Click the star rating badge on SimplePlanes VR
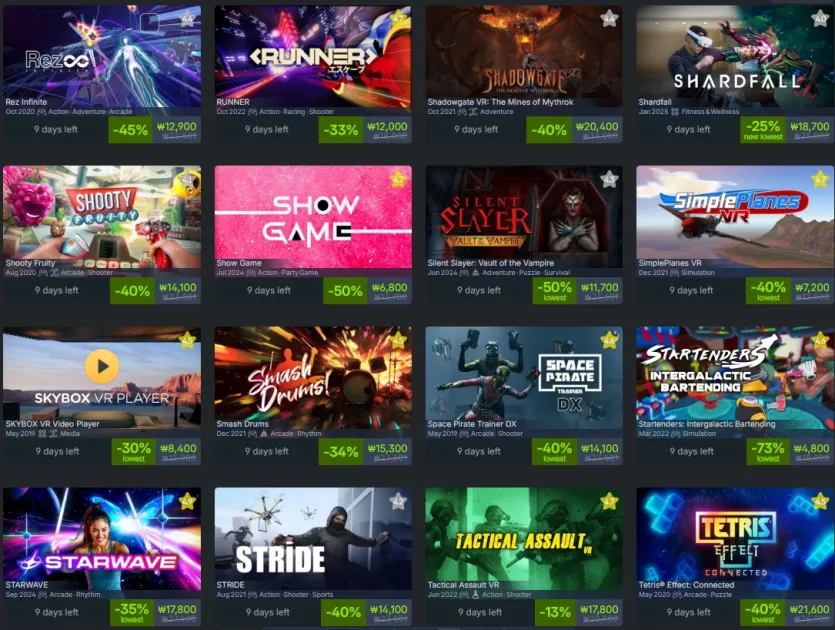 click(820, 179)
